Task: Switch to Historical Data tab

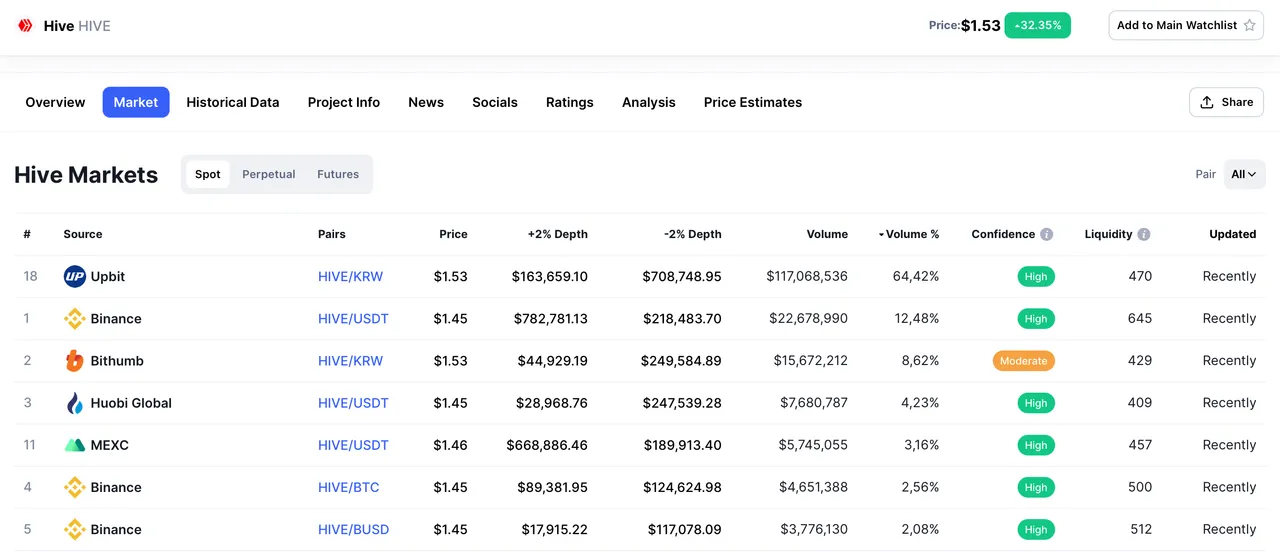Action: 233,102
